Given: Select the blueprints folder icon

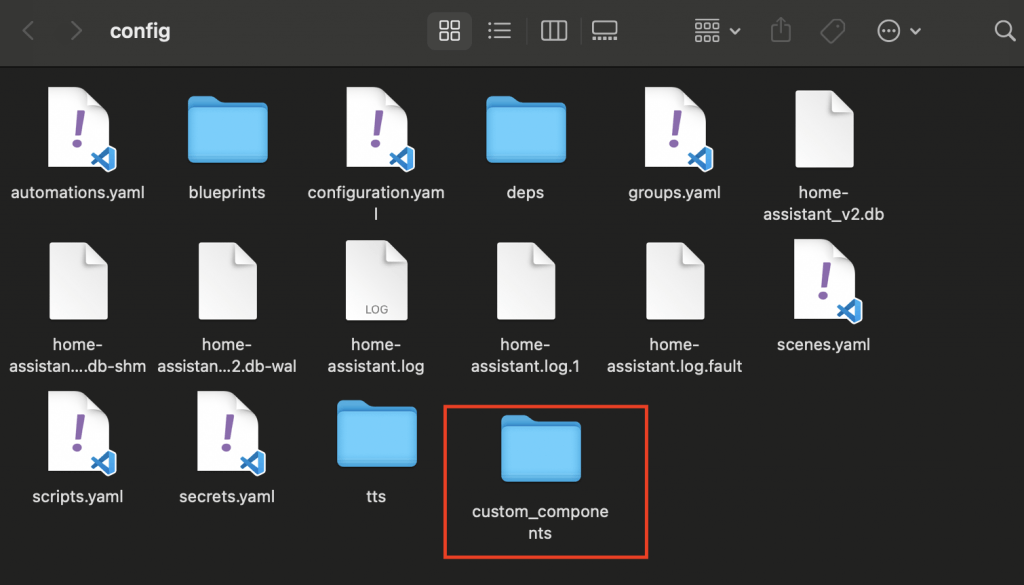Looking at the screenshot, I should (x=227, y=129).
